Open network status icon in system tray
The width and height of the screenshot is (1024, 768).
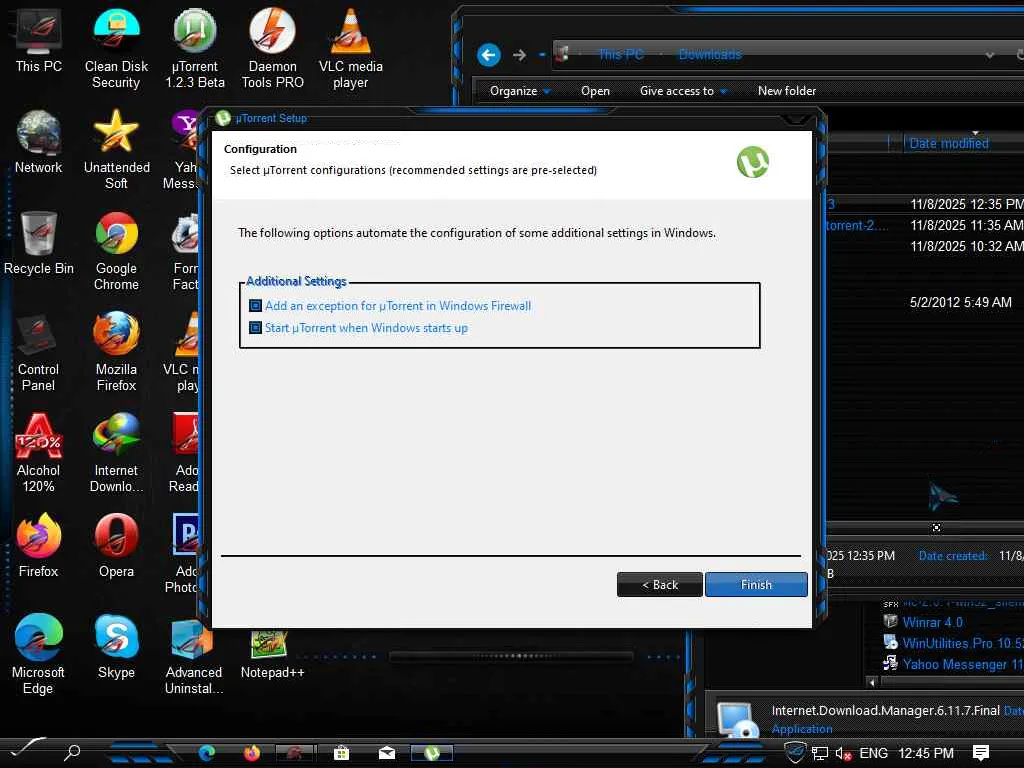point(820,754)
